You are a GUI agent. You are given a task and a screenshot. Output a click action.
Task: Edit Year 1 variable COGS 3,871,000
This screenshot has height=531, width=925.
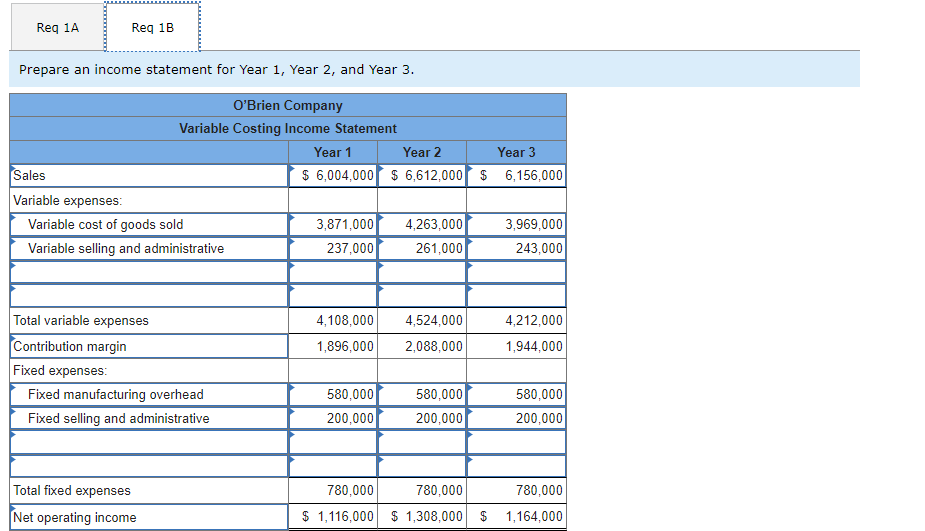pos(333,225)
